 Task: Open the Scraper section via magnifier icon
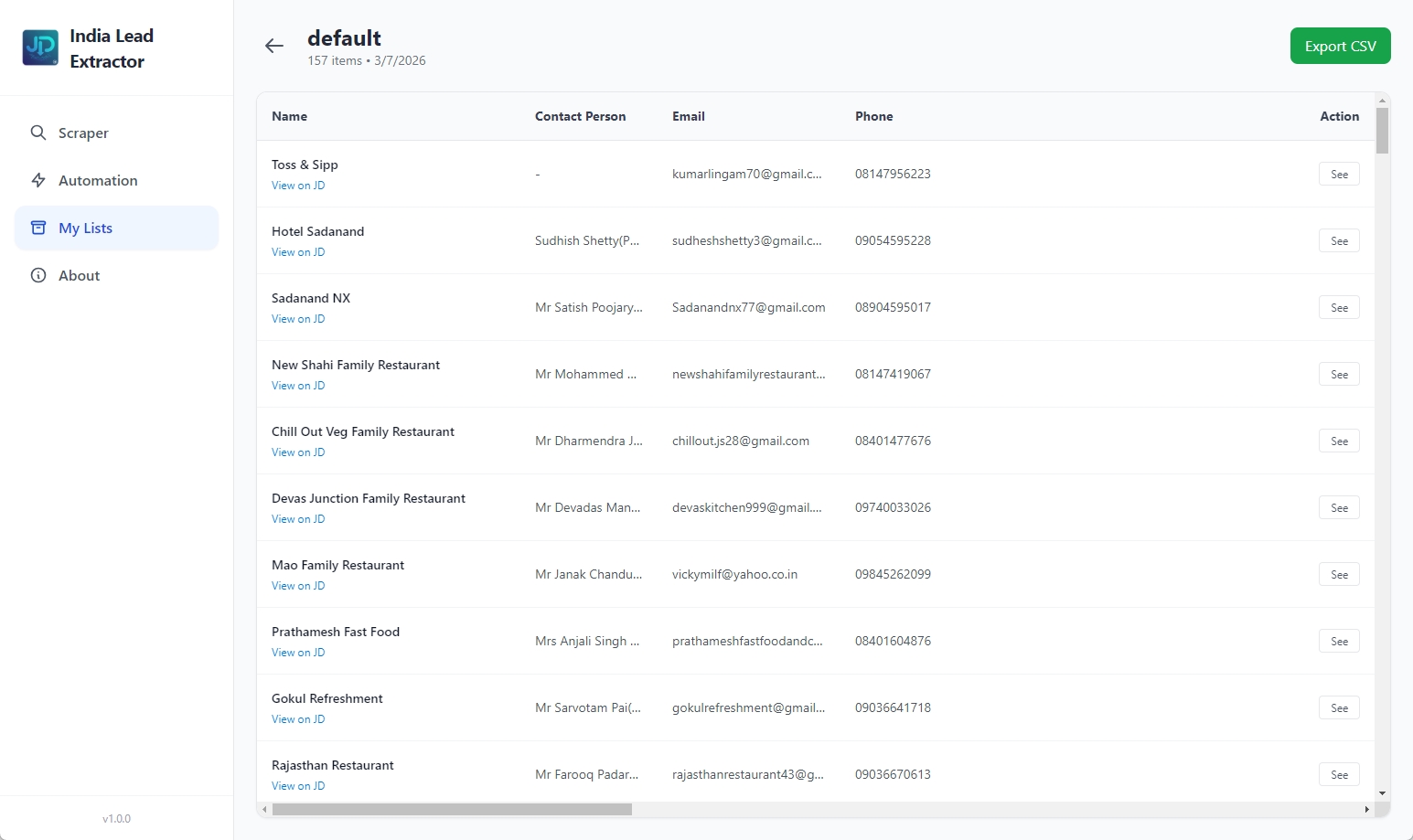pyautogui.click(x=39, y=133)
